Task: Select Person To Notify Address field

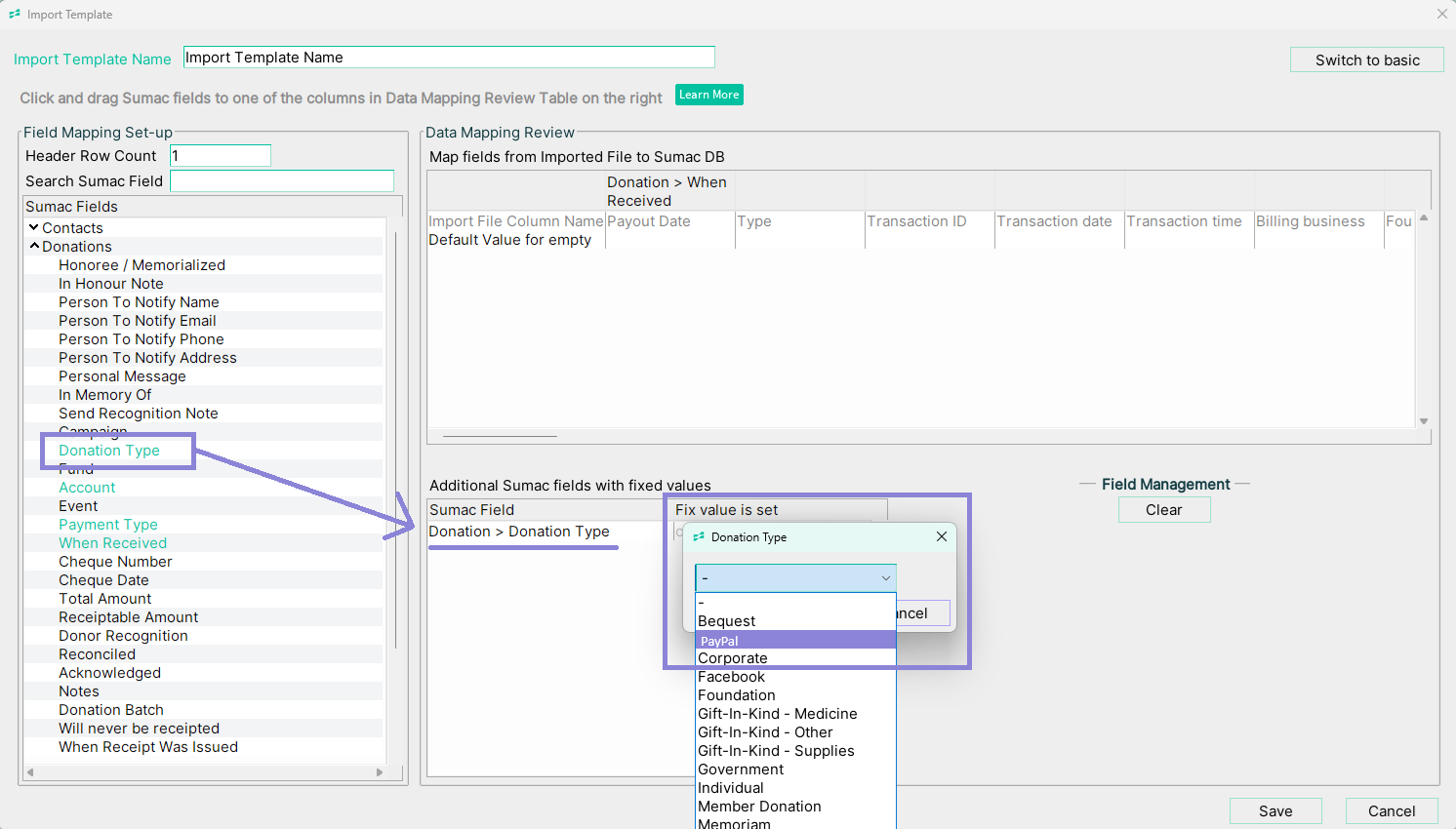Action: tap(147, 358)
